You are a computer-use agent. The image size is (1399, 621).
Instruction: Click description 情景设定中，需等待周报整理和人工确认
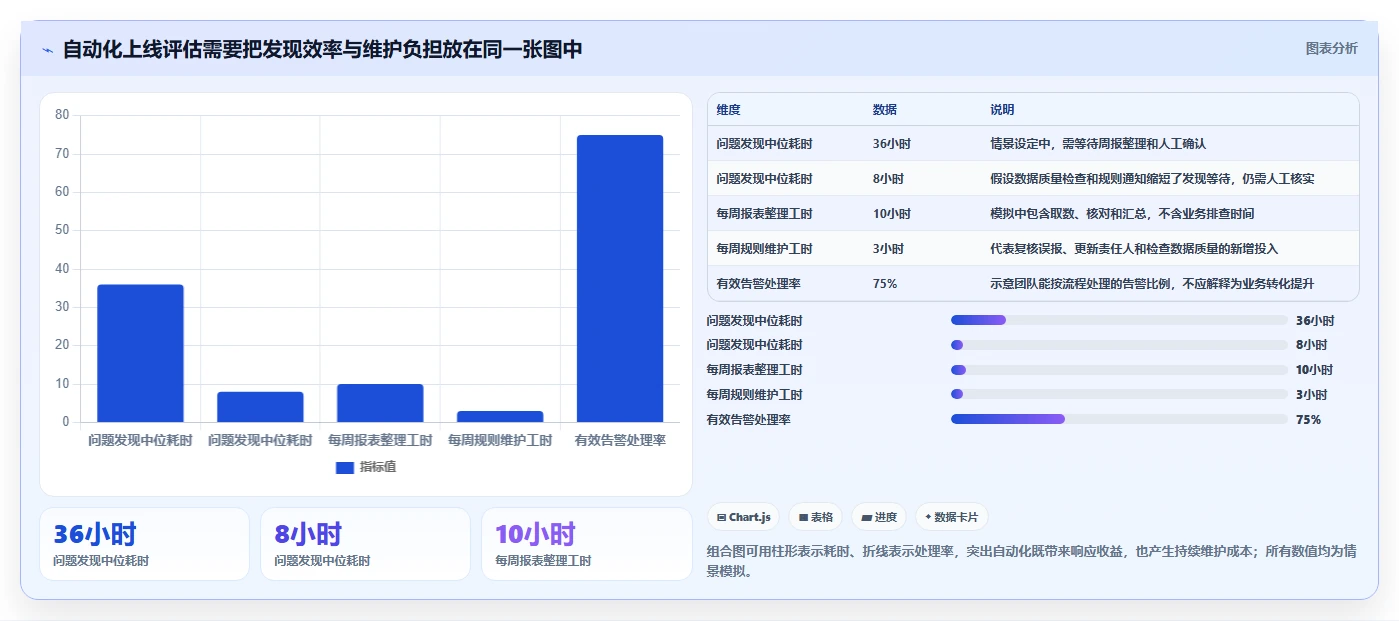pos(1098,144)
